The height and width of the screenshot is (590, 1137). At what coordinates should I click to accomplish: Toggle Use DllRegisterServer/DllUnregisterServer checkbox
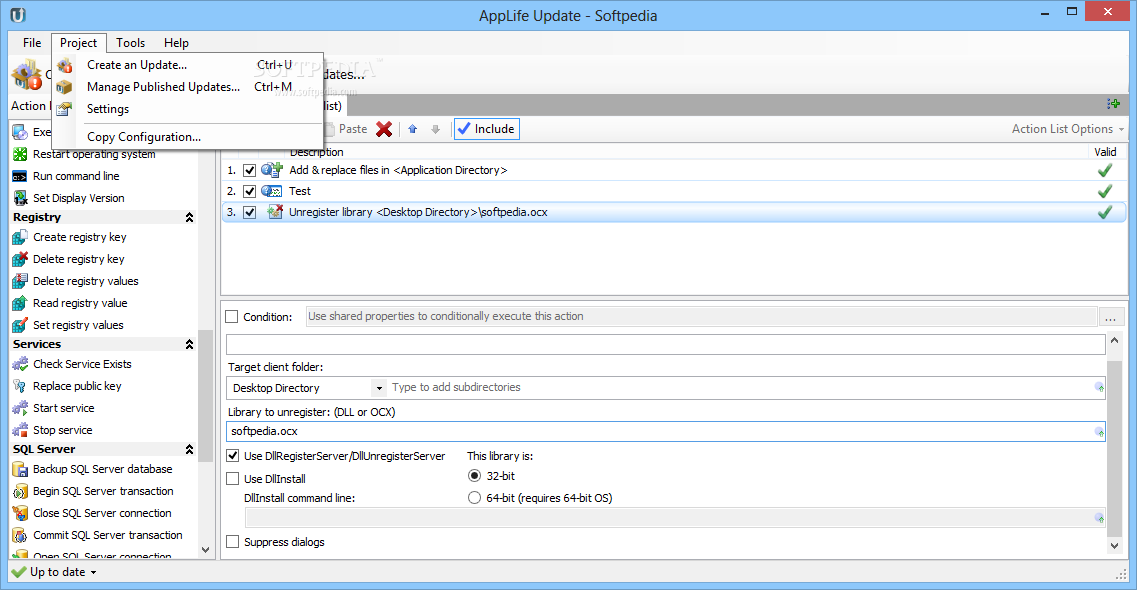[x=233, y=456]
